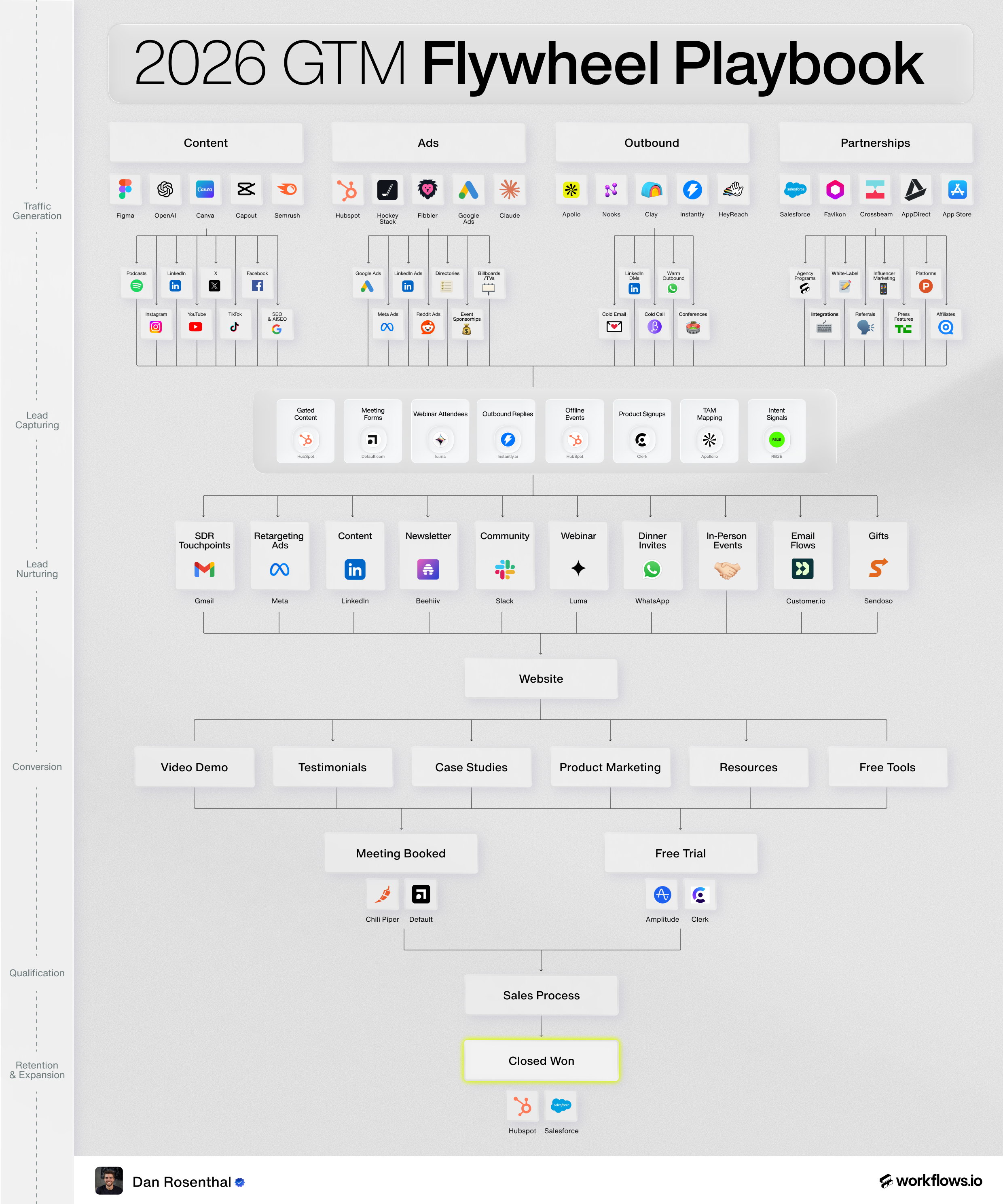This screenshot has height=1204, width=1003.
Task: Click the Clay icon
Action: pos(652,190)
